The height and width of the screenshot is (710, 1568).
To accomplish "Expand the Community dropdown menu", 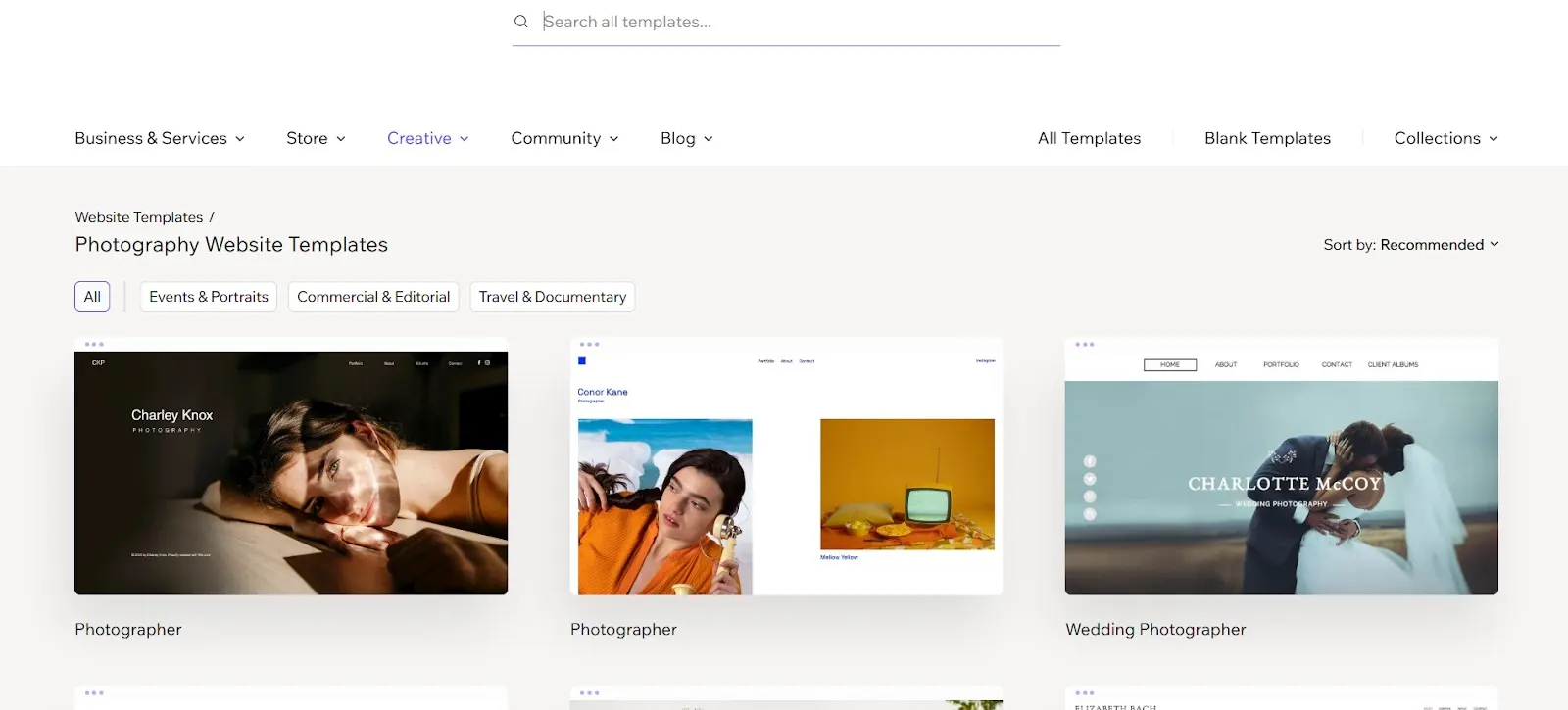I will [x=564, y=138].
